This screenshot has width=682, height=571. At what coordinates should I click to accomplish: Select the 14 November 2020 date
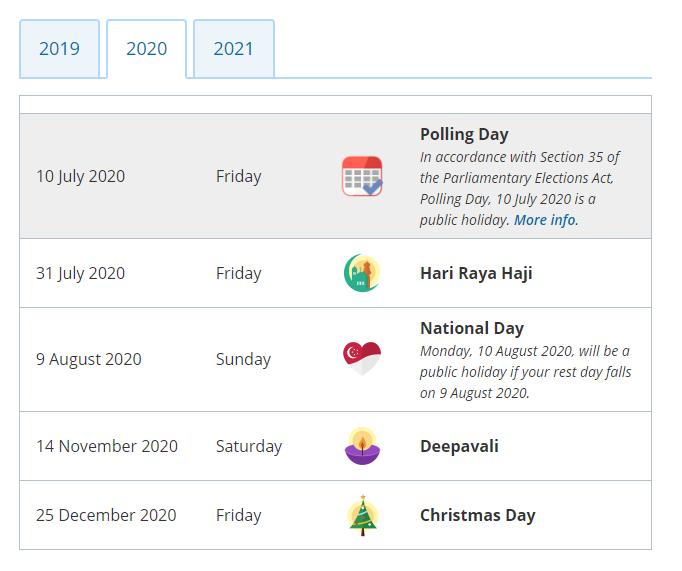(107, 446)
